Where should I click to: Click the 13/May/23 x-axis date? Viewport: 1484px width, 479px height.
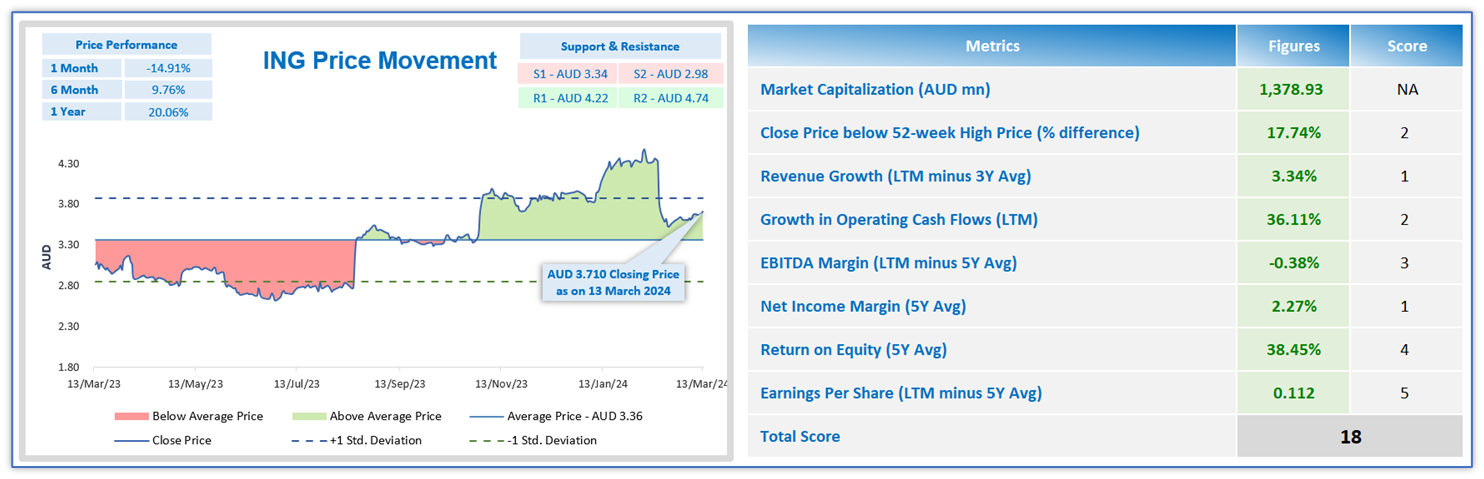point(196,384)
